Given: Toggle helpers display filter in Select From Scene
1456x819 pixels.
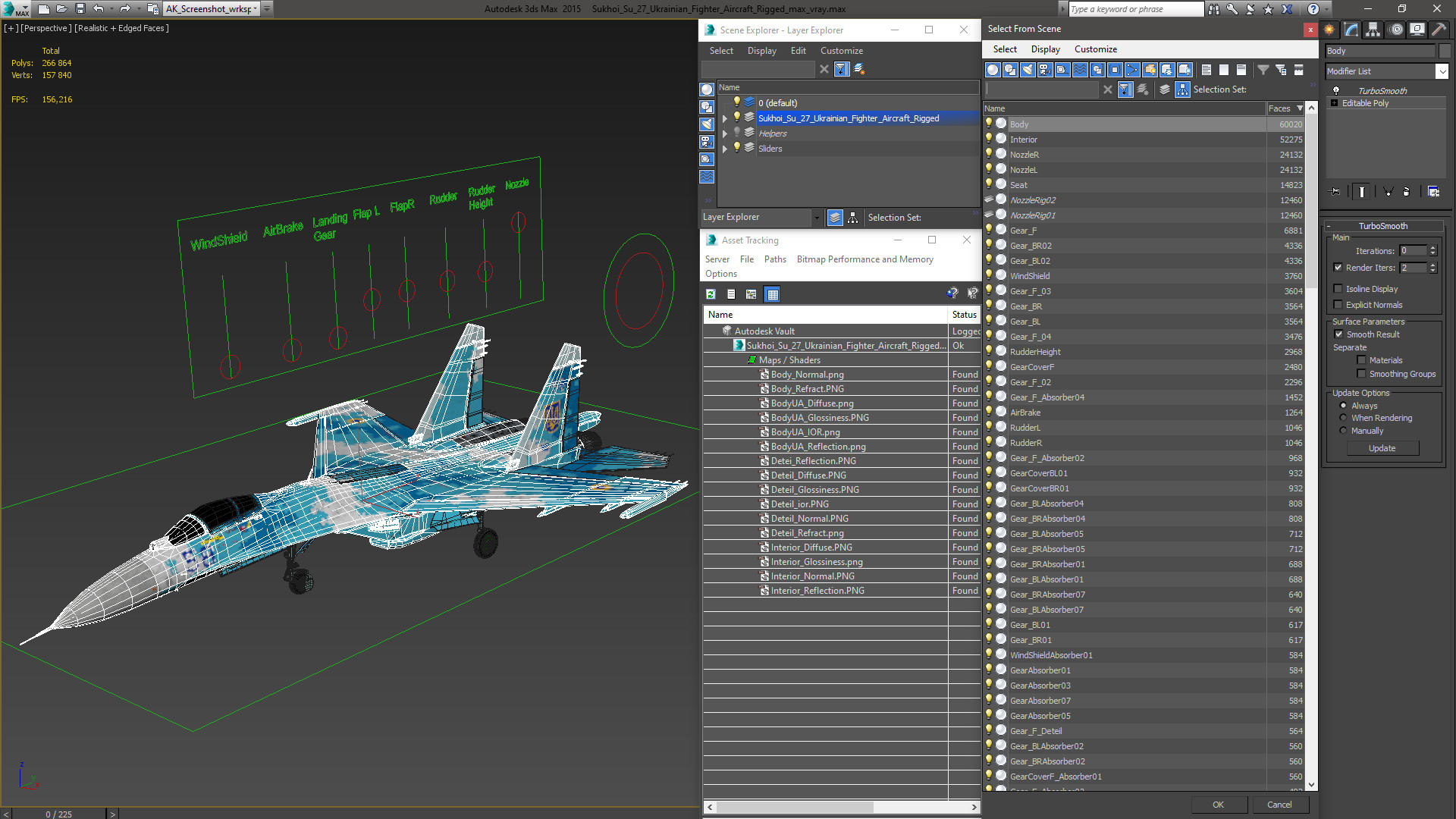Looking at the screenshot, I should tap(1062, 70).
